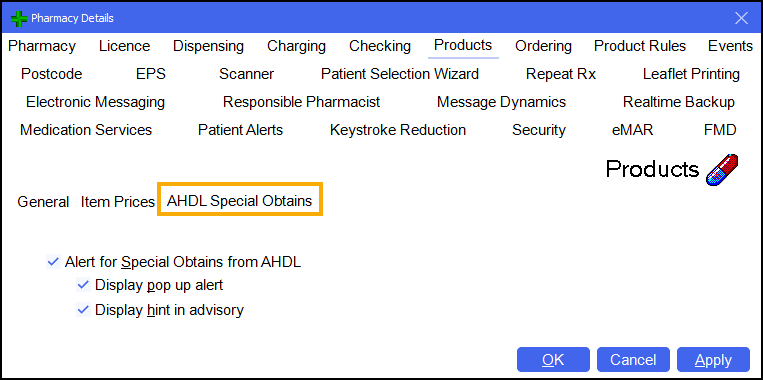Open the AHDL Special Obtains sub-tab

(x=239, y=201)
